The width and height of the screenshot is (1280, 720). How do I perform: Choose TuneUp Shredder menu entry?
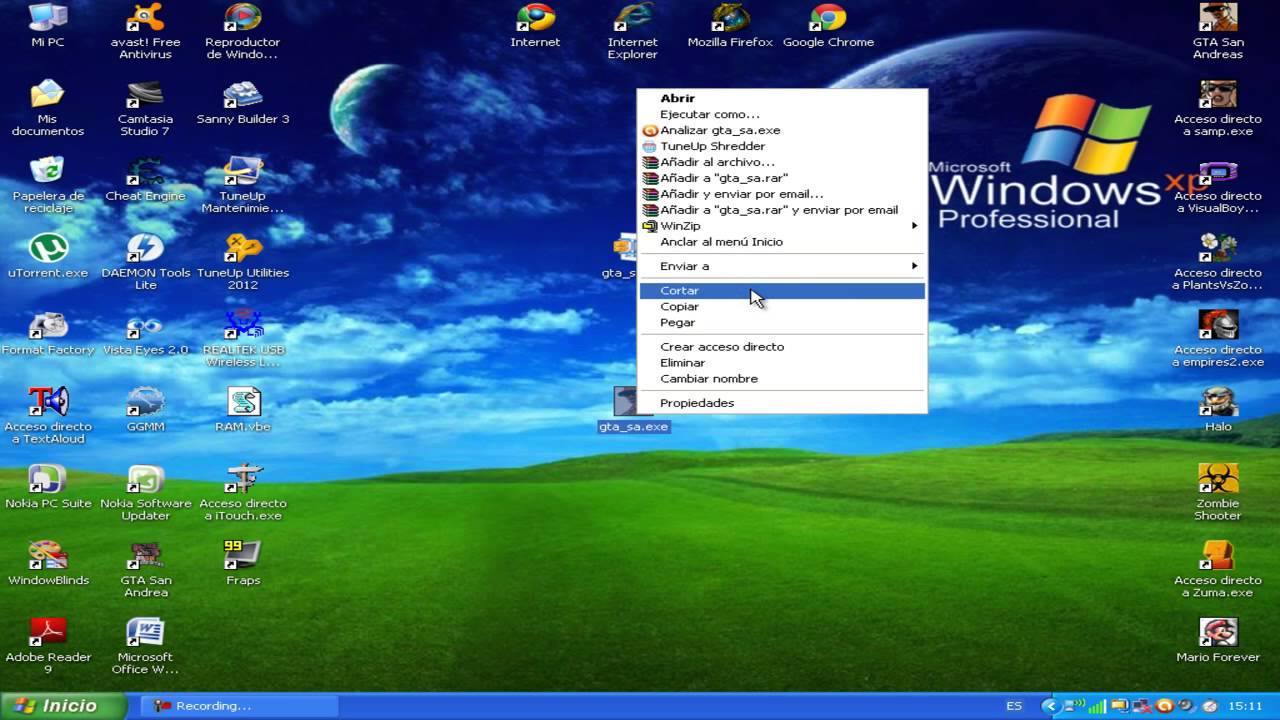point(782,146)
